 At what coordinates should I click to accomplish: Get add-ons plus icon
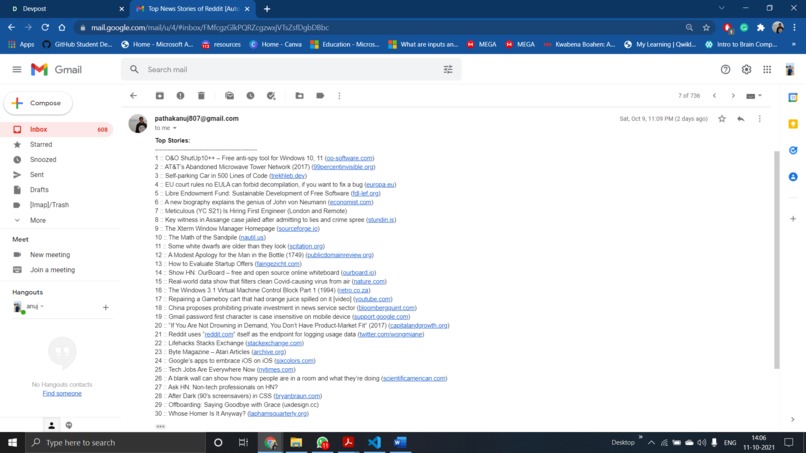(793, 219)
